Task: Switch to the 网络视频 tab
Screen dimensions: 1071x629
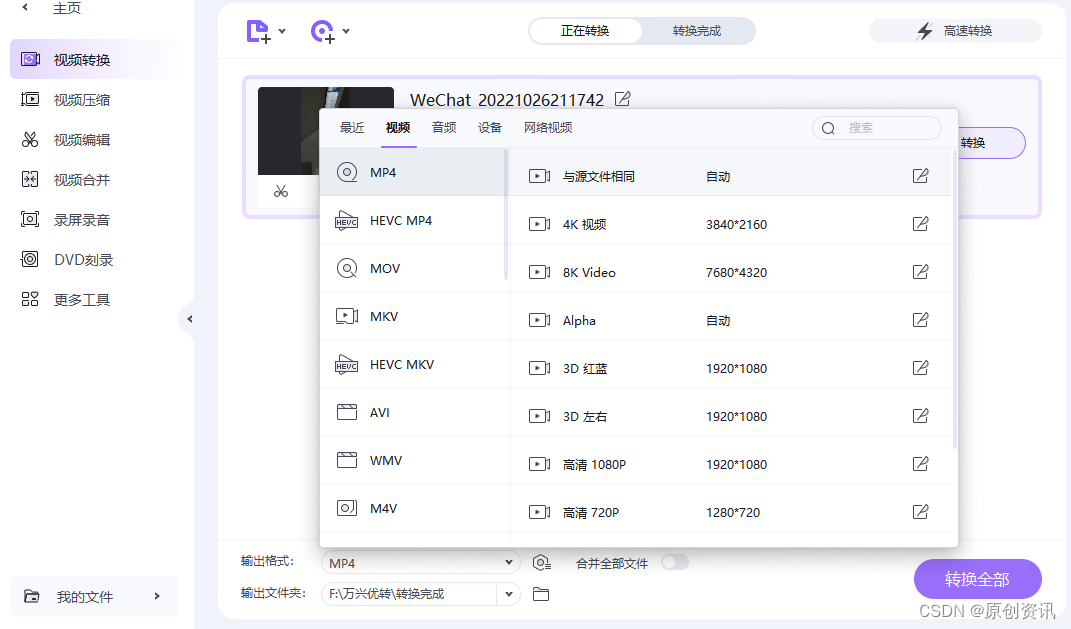Action: tap(548, 128)
